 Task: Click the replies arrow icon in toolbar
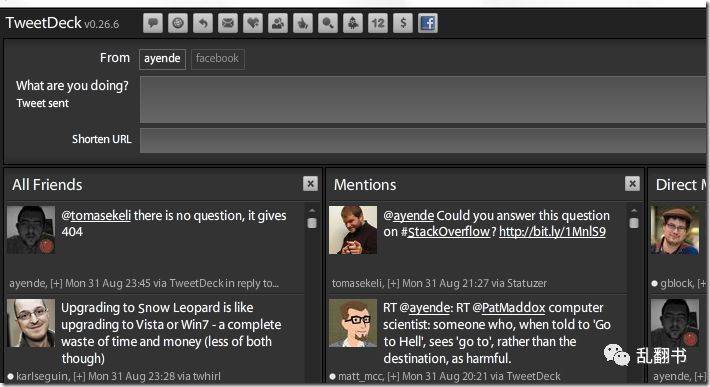point(203,23)
